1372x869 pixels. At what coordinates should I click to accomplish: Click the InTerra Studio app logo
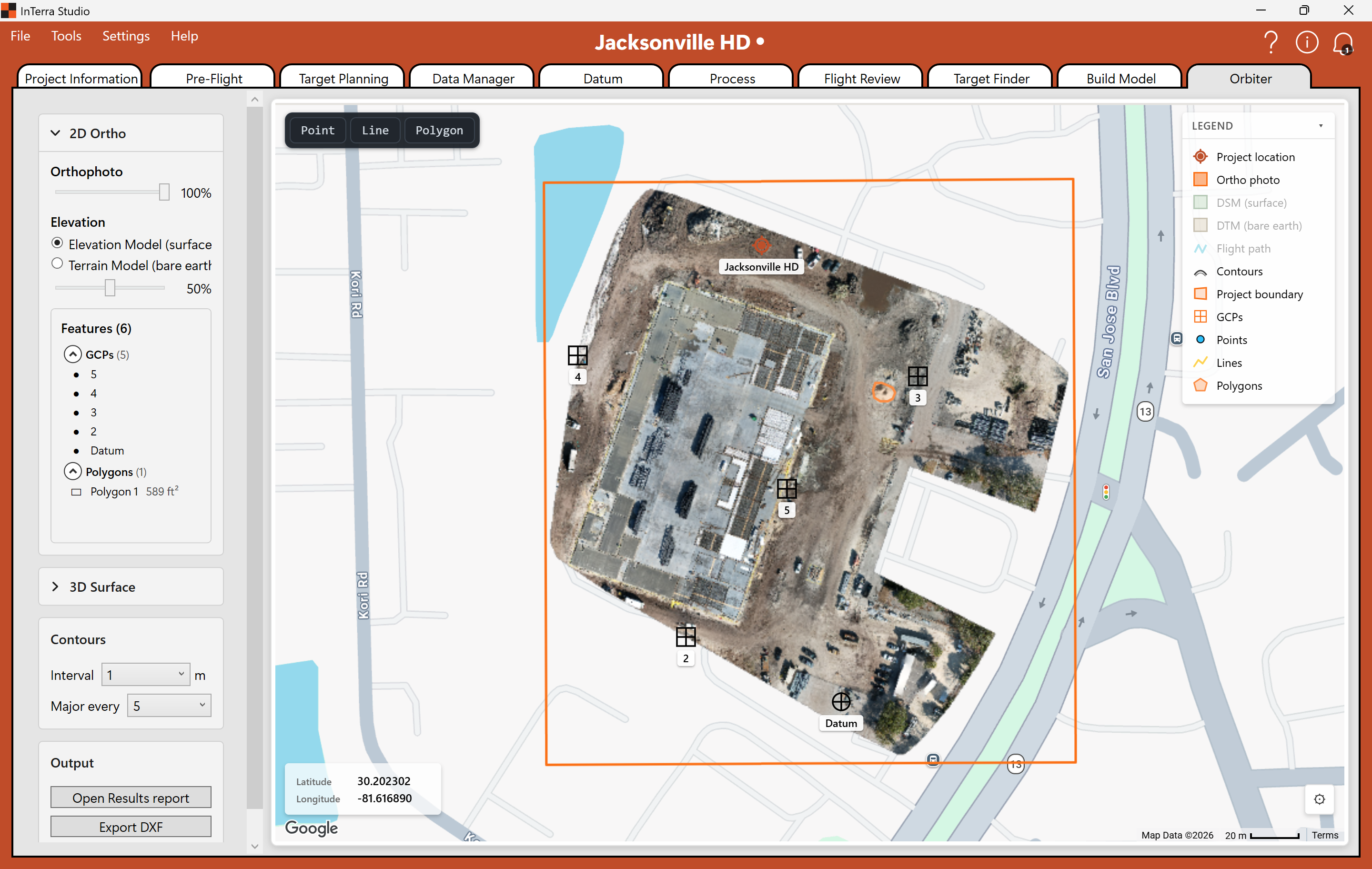9,10
